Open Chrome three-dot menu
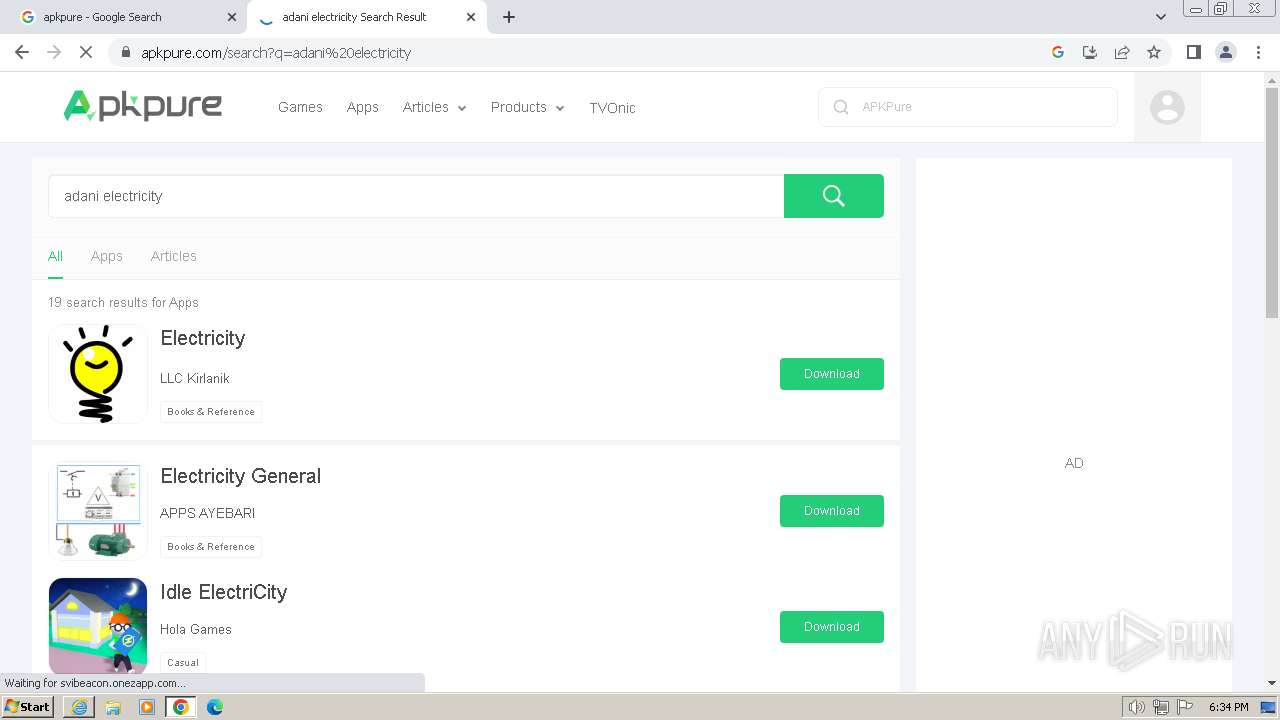 tap(1258, 52)
